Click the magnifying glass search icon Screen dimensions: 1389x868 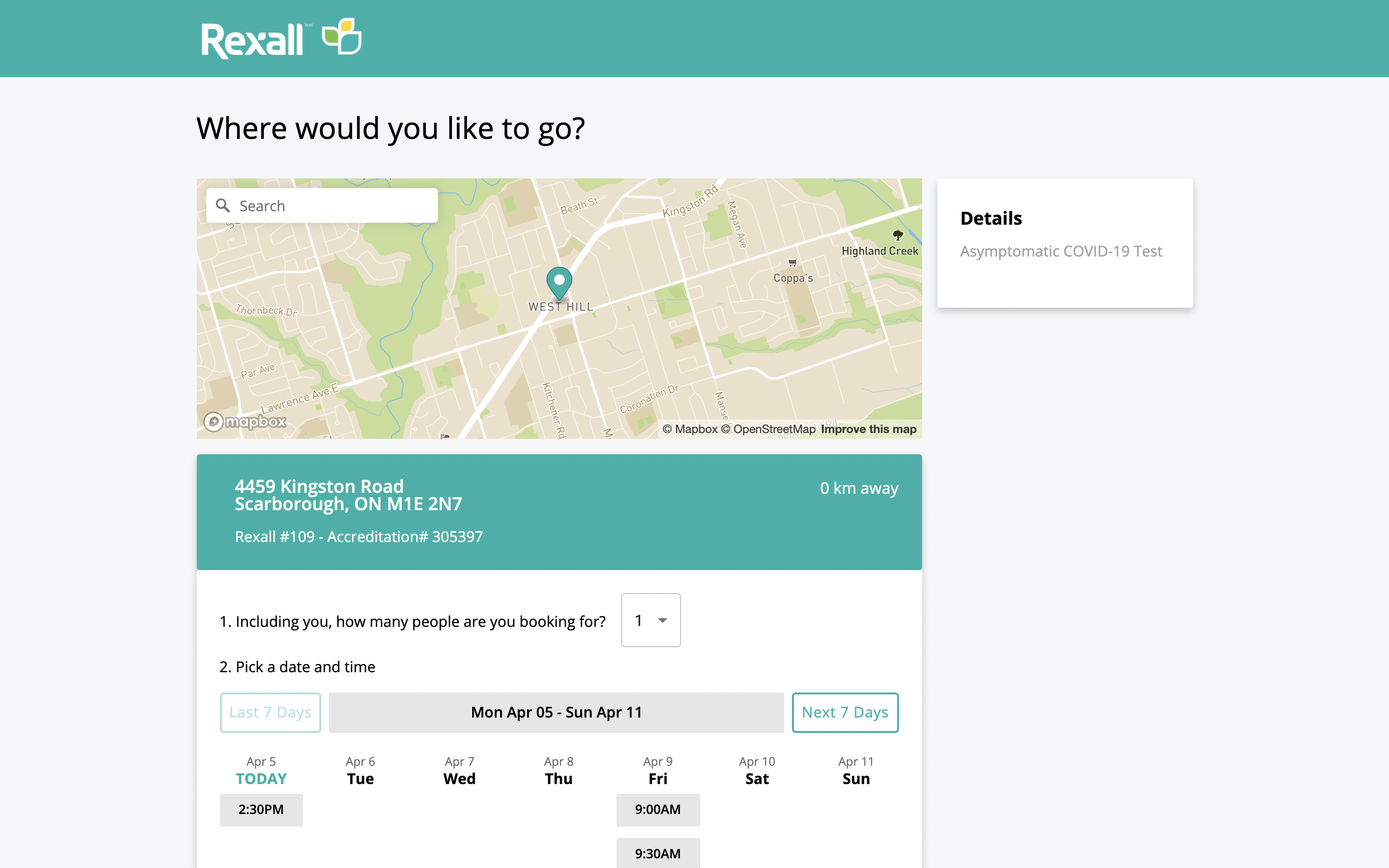click(223, 205)
